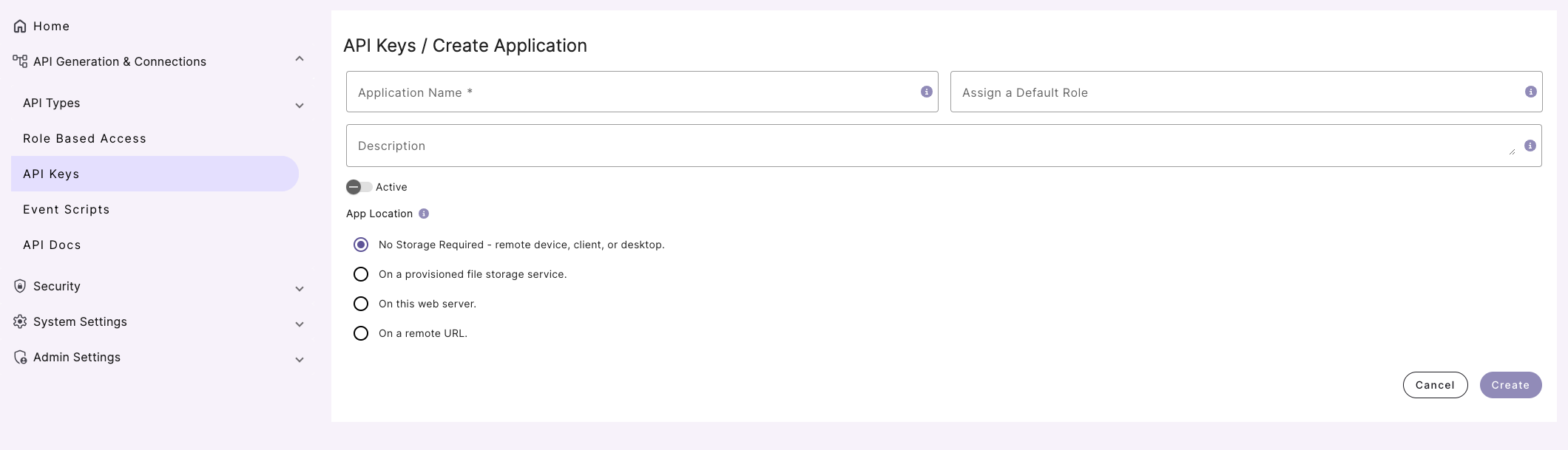Click info icon in Application Name field
1568x450 pixels.
click(x=926, y=92)
